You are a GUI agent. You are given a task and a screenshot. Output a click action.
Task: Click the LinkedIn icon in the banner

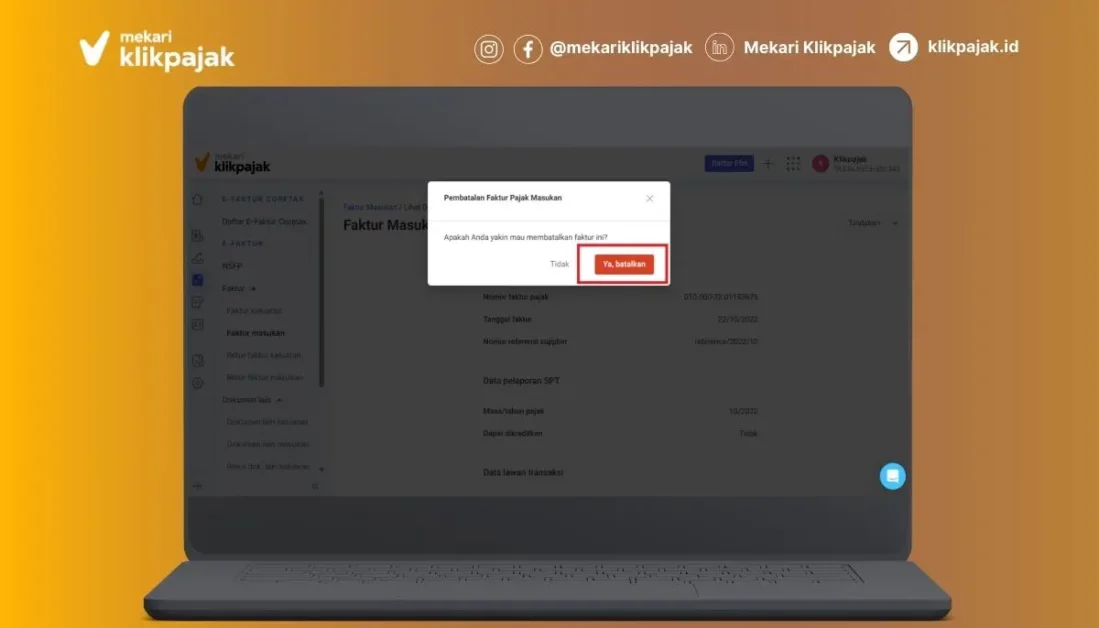point(719,48)
